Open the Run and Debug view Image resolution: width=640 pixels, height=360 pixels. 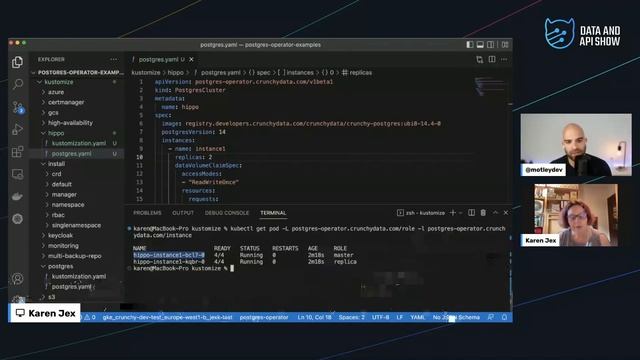18,129
